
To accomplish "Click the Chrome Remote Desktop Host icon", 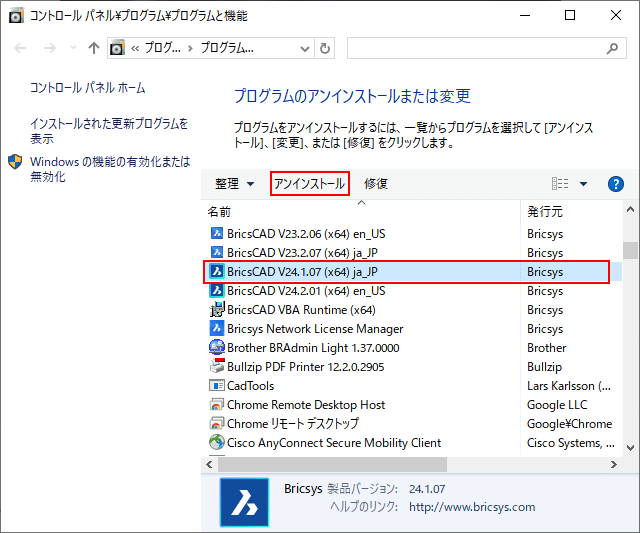I will (x=217, y=404).
